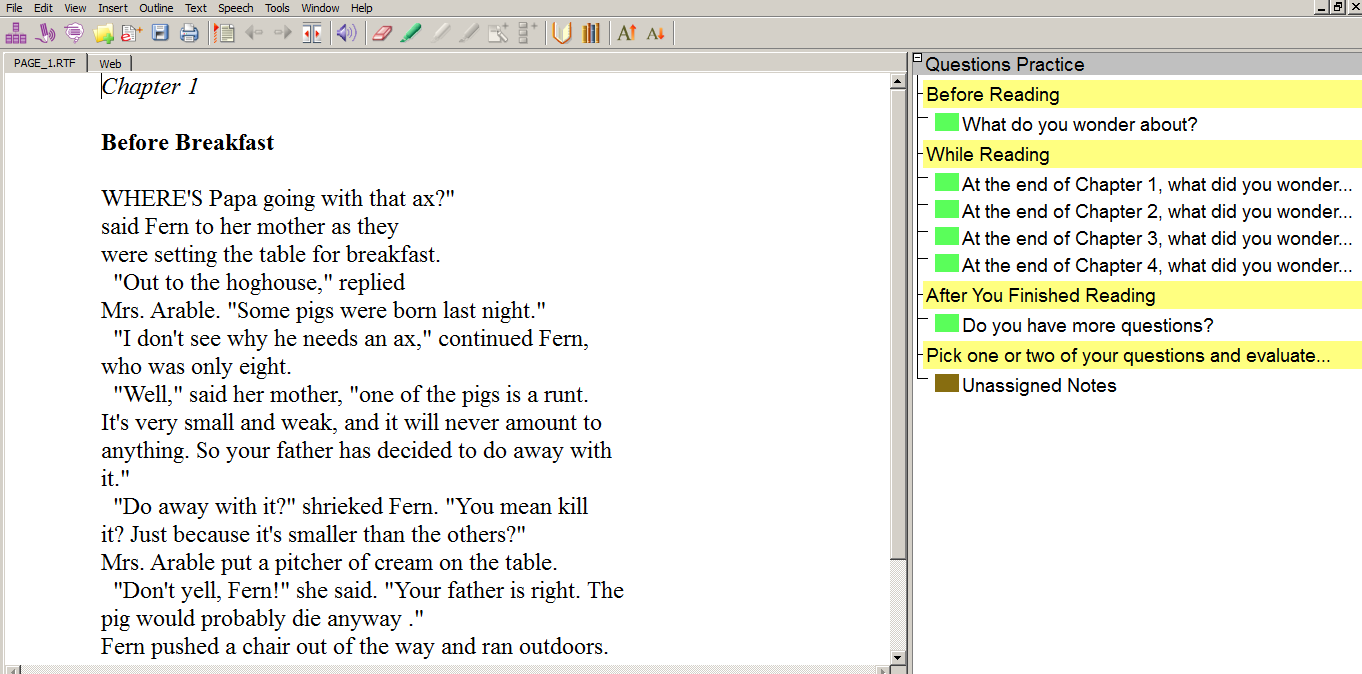The height and width of the screenshot is (674, 1362).
Task: Click the purple building-blocks icon in toolbar
Action: coord(16,33)
